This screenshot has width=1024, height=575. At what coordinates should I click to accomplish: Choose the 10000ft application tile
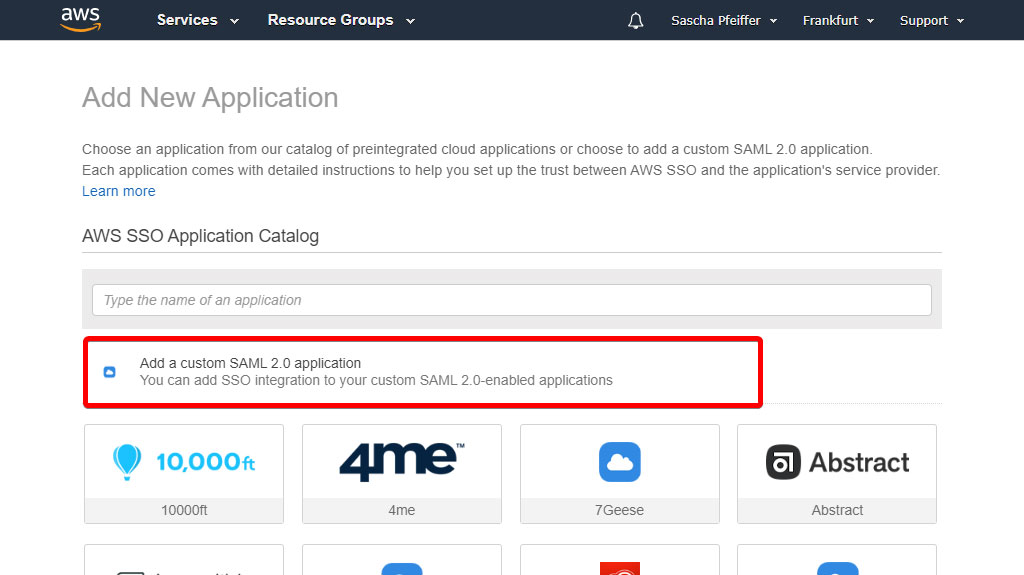184,474
